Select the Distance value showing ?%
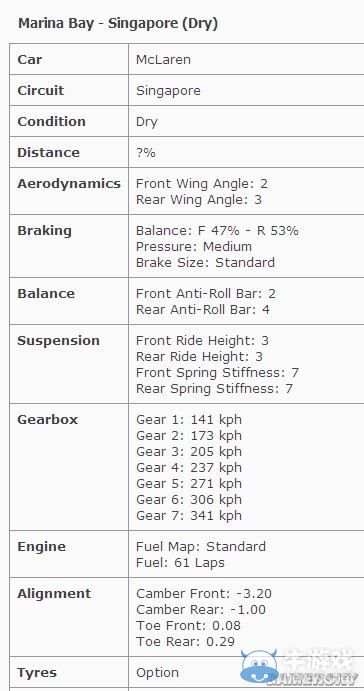Screen dimensions: 364x691 point(146,152)
